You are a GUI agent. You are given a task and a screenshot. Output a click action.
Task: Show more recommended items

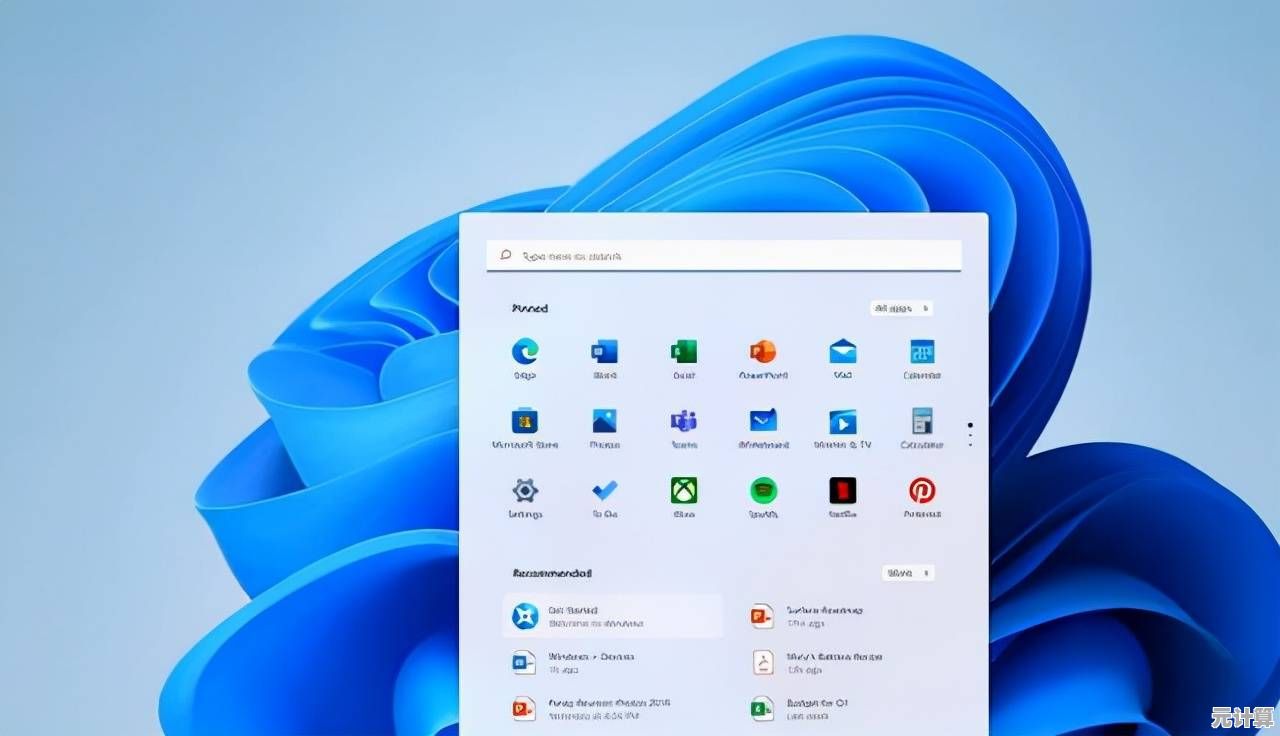click(x=908, y=573)
